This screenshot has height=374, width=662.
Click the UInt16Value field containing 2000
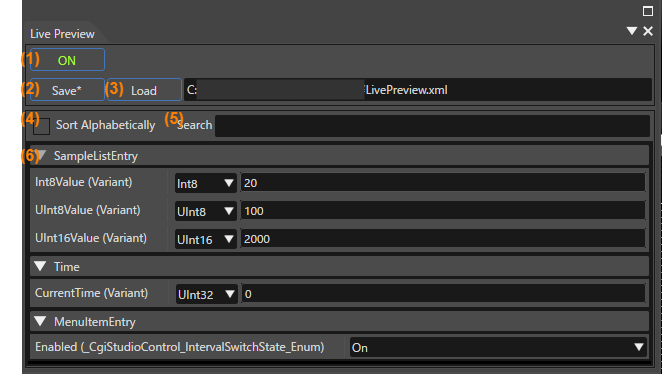[x=443, y=238]
